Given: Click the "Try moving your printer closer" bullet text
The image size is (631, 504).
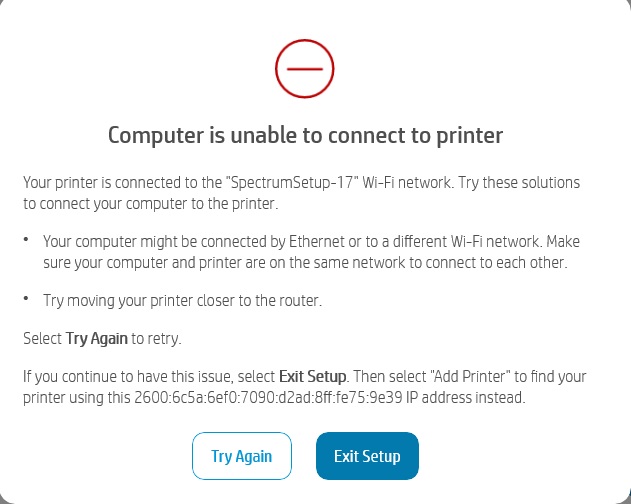Looking at the screenshot, I should coord(183,301).
